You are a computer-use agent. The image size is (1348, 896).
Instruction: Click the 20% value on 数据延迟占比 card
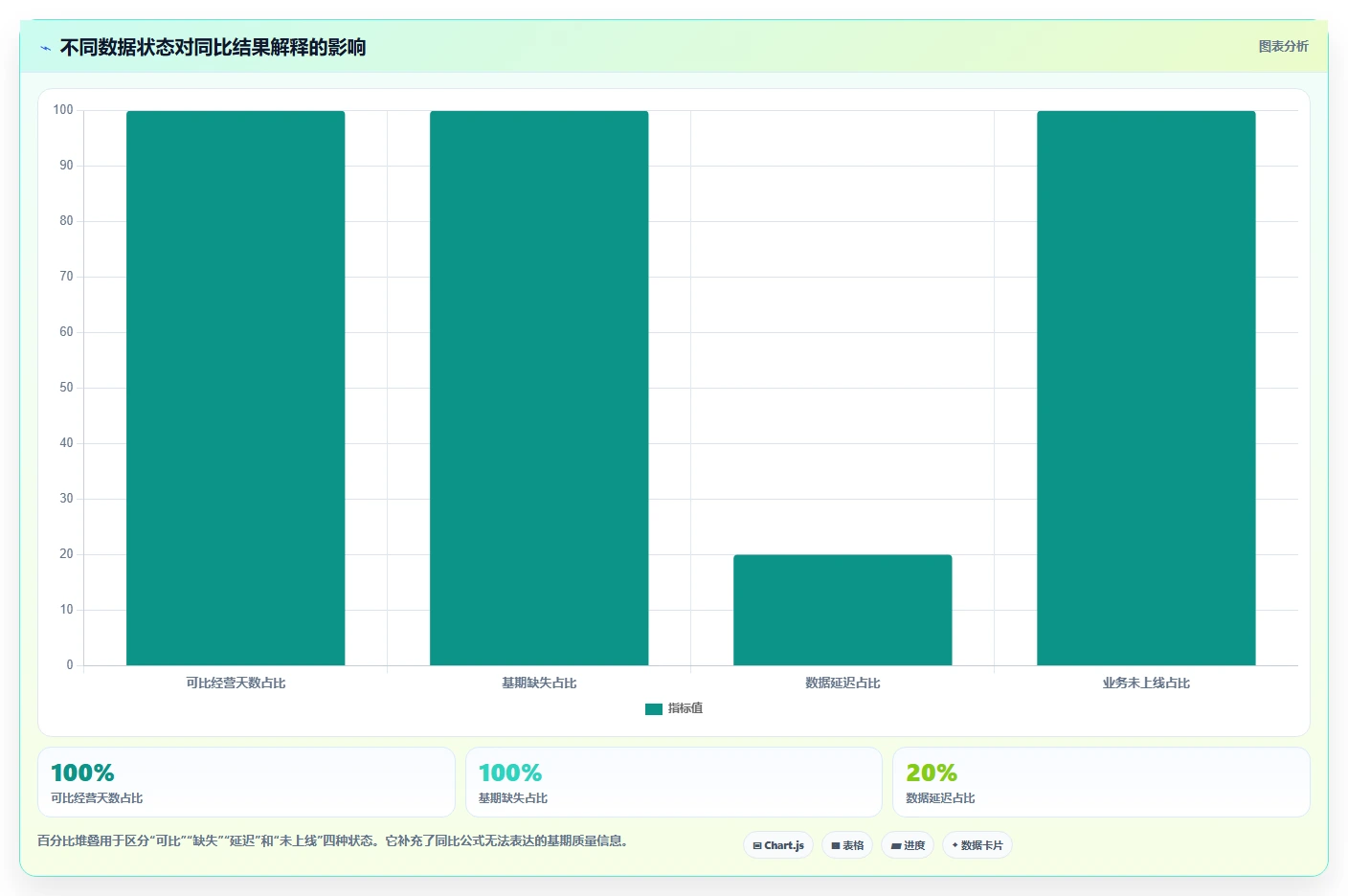[x=932, y=773]
